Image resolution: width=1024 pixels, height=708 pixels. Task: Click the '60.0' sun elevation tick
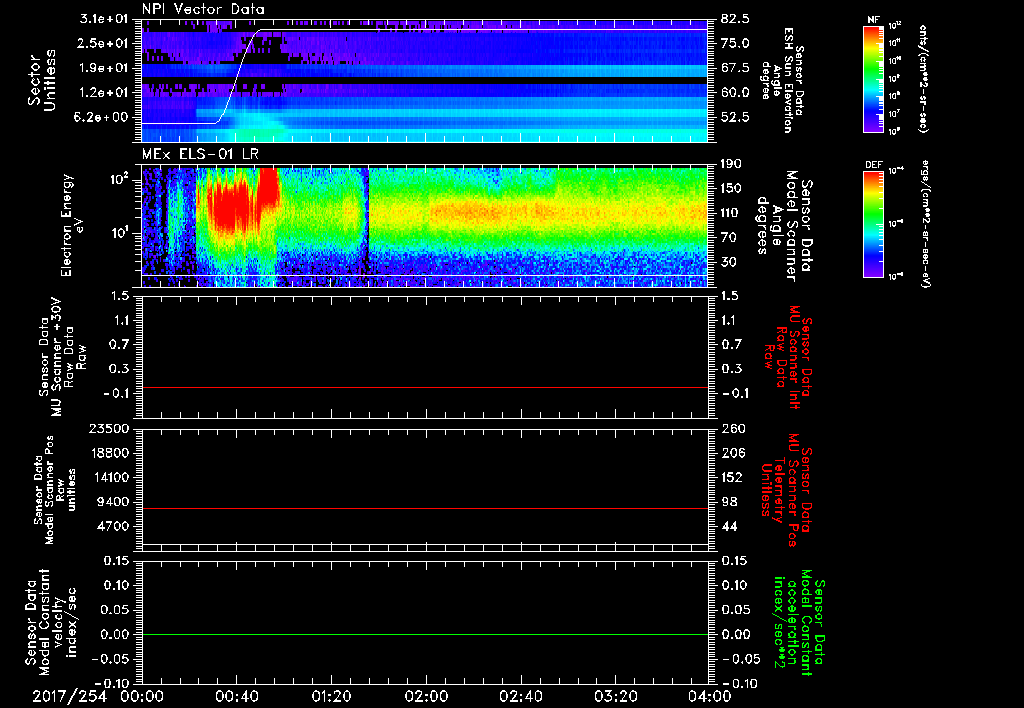(x=735, y=93)
